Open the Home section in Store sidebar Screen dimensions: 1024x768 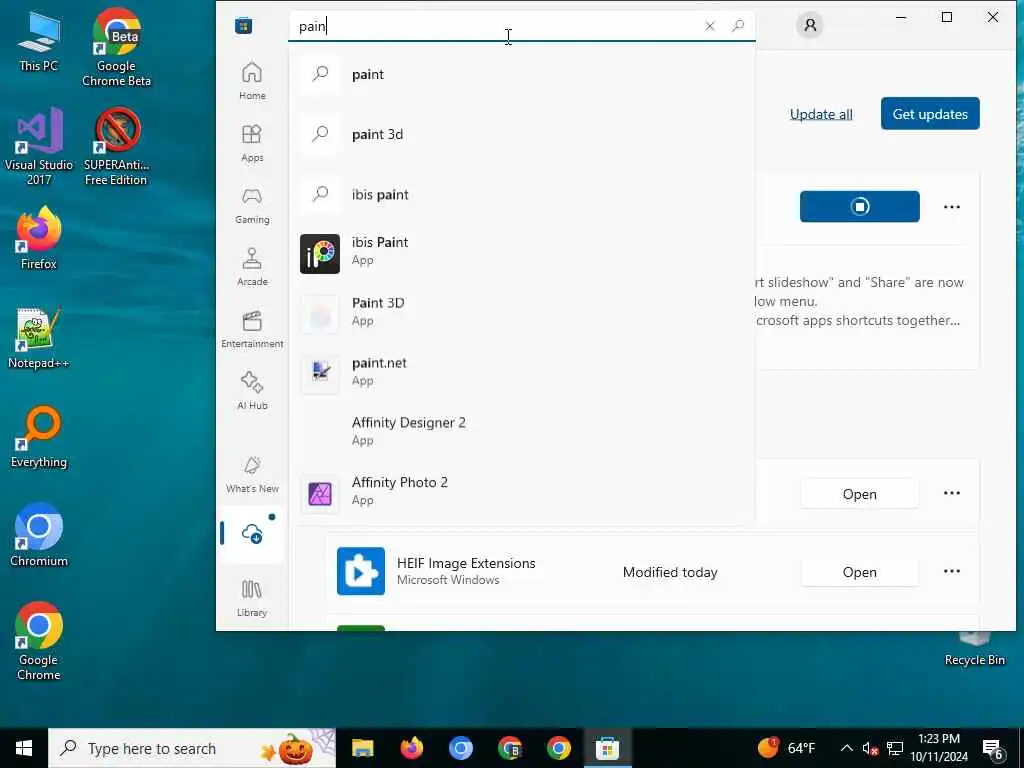click(x=252, y=81)
